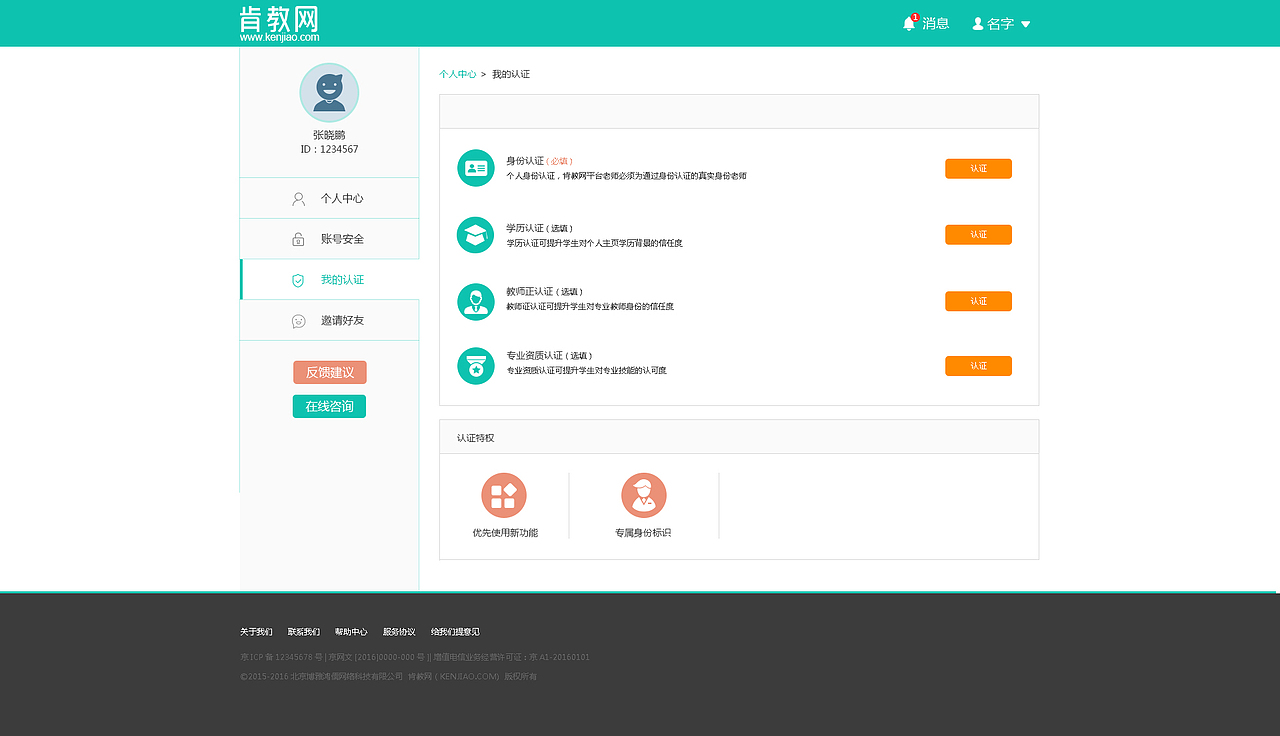Click 认证 button for 学历认证
This screenshot has width=1280, height=736.
(978, 235)
